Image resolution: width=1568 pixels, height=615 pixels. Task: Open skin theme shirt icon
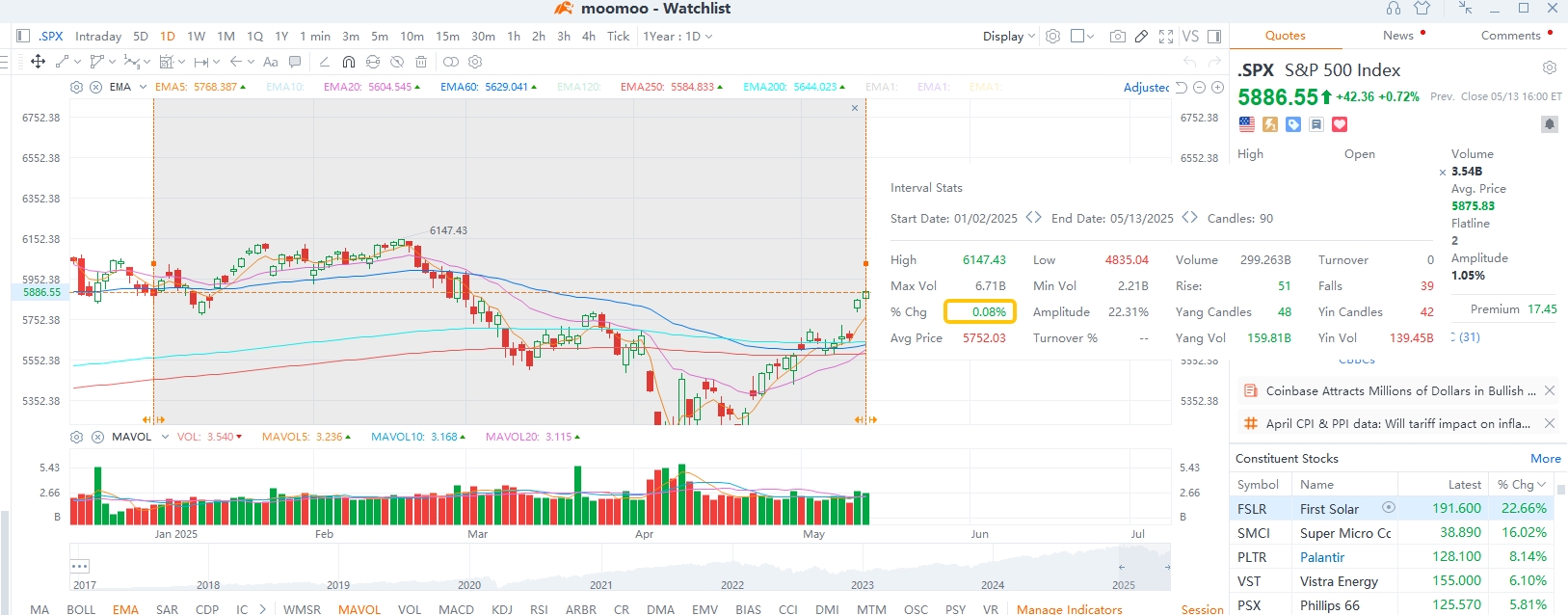click(1422, 9)
